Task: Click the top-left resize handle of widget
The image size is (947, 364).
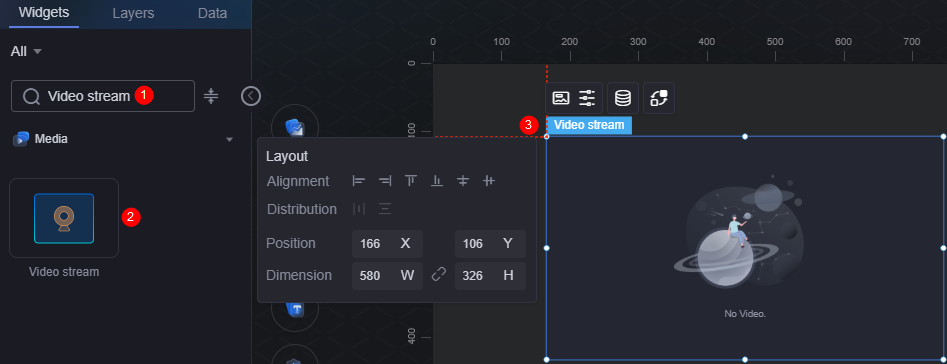Action: [x=547, y=136]
